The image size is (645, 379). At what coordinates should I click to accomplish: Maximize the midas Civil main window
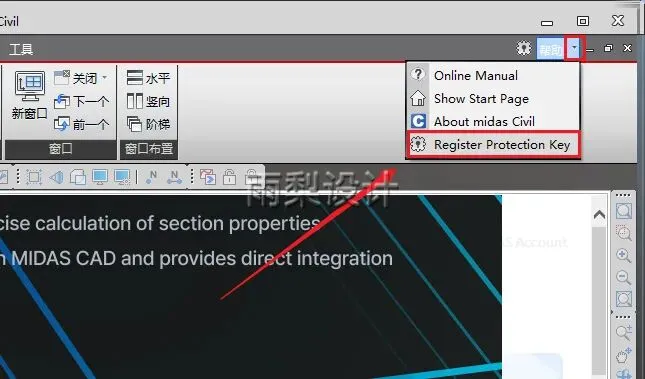click(x=582, y=21)
